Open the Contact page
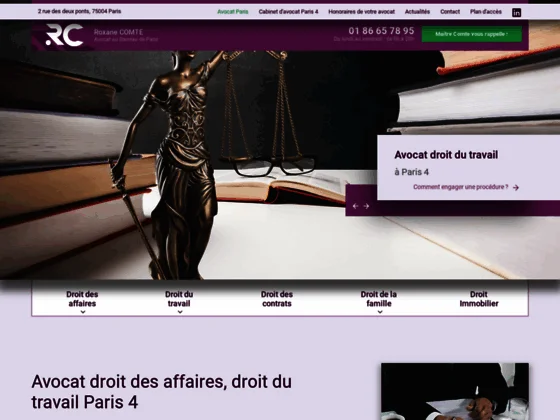The image size is (560, 420). 450,12
